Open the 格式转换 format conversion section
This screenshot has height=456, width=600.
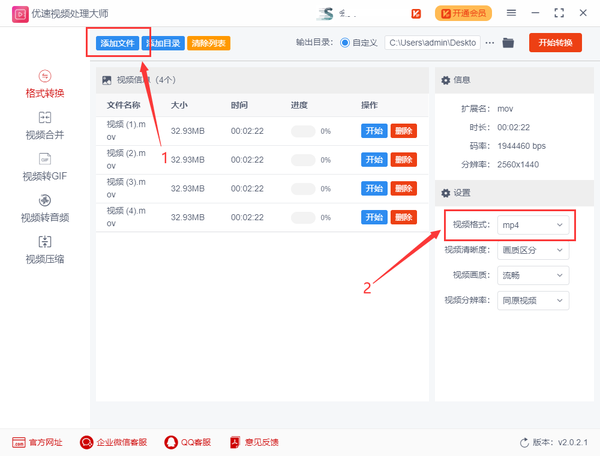(45, 84)
